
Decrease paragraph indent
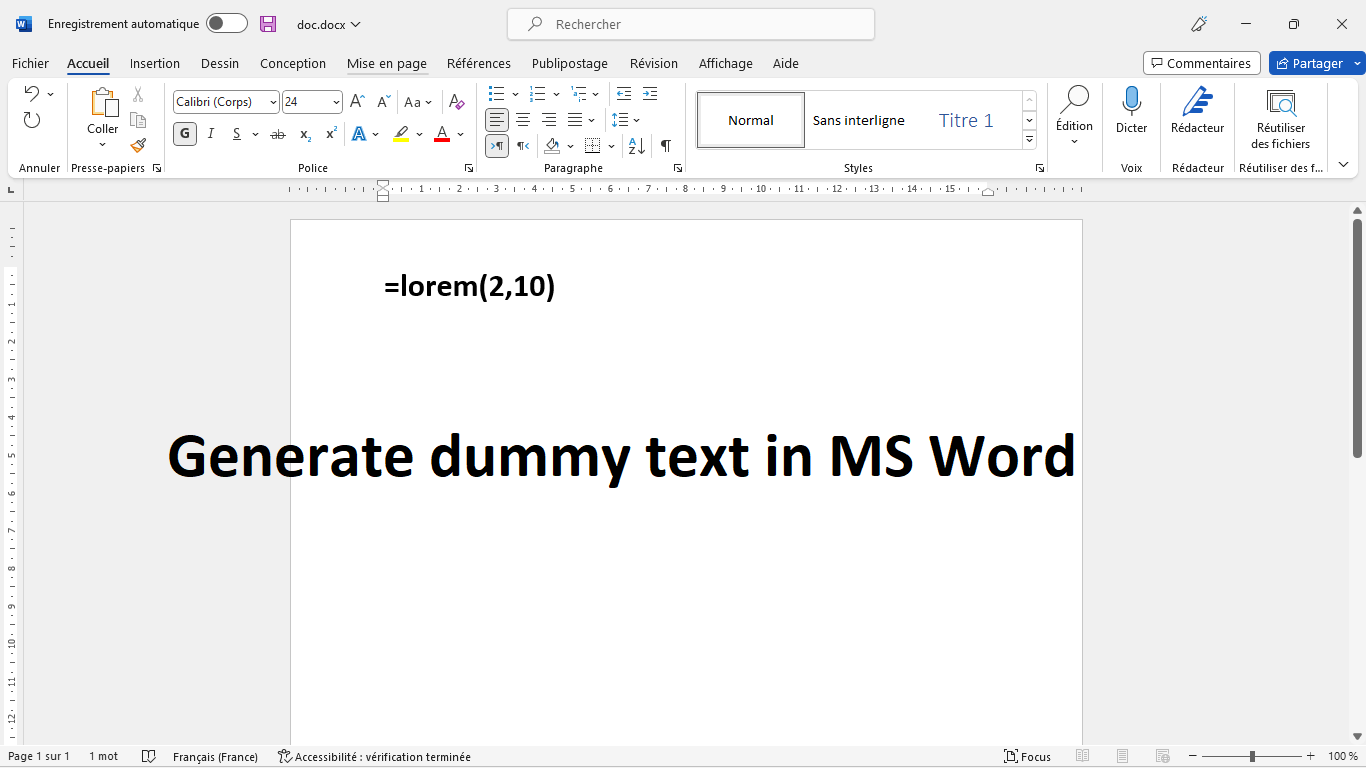point(624,94)
